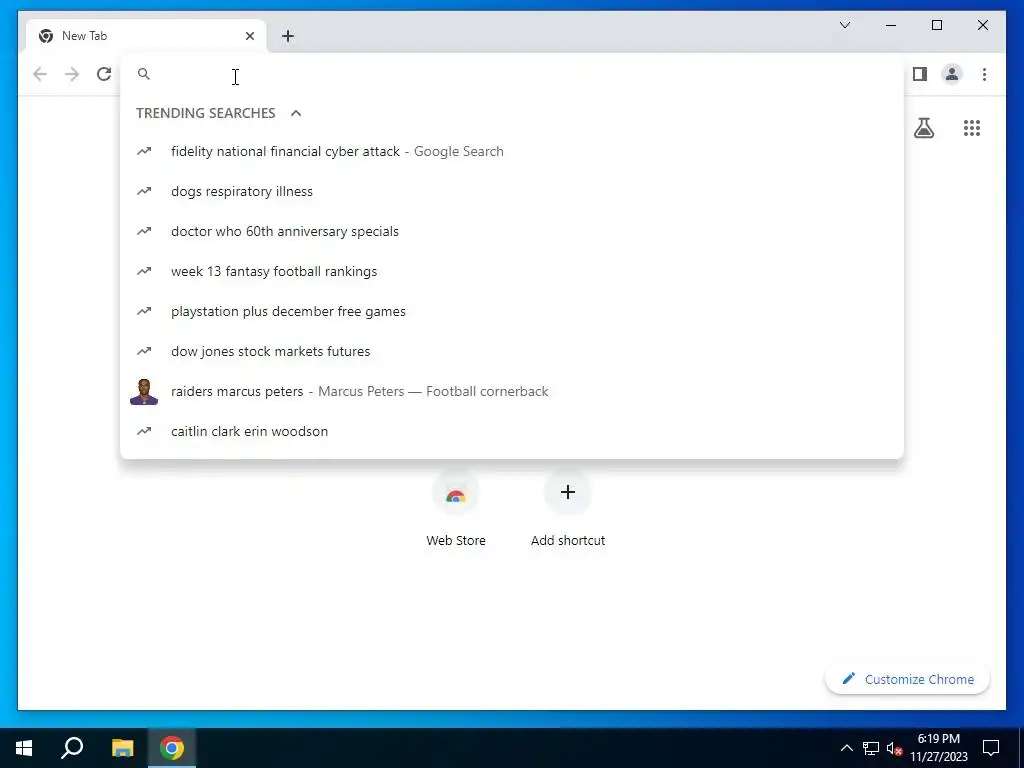
Task: Open Customize Chrome
Action: click(907, 679)
